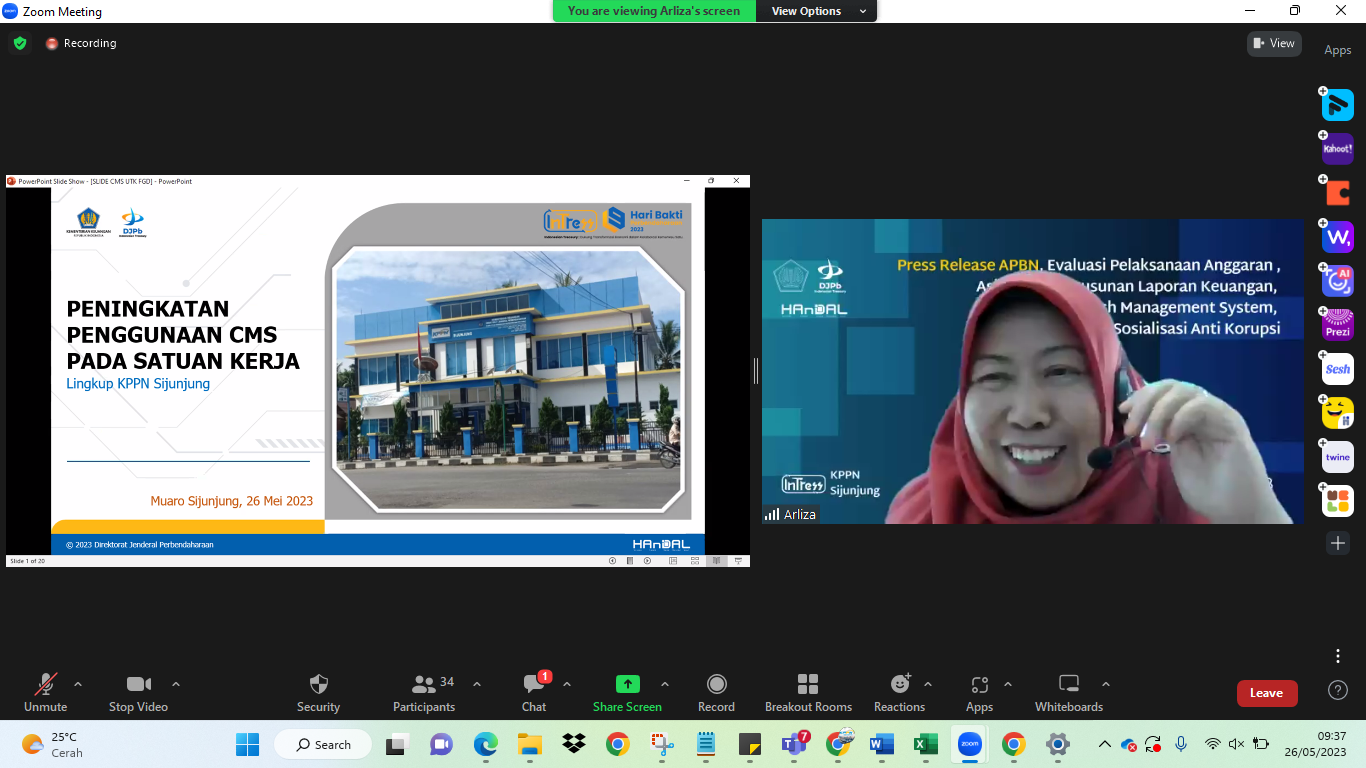The width and height of the screenshot is (1366, 768).
Task: Click Arliza's video tile
Action: [x=1032, y=371]
